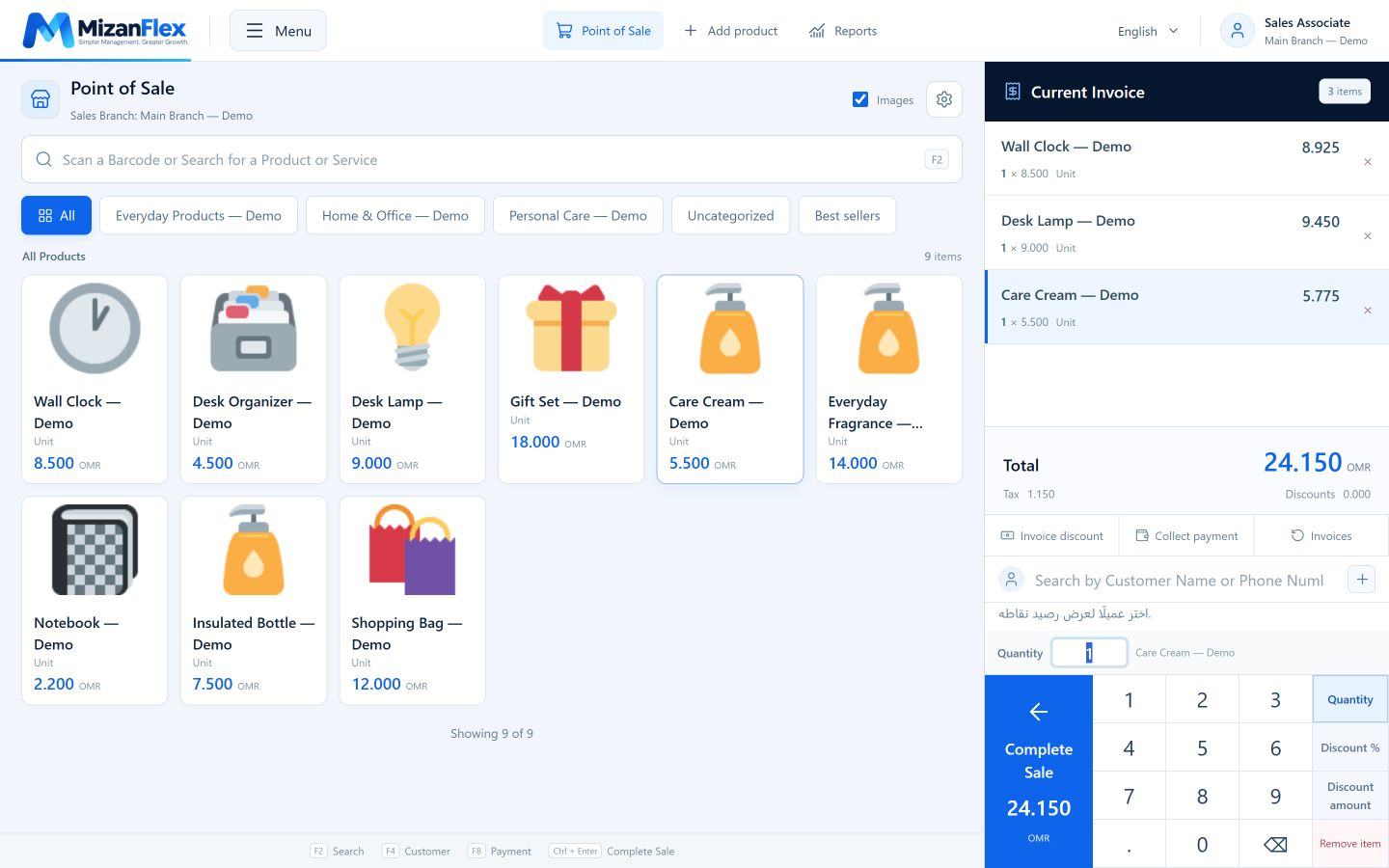Tap keypad digit 7

tap(1129, 797)
